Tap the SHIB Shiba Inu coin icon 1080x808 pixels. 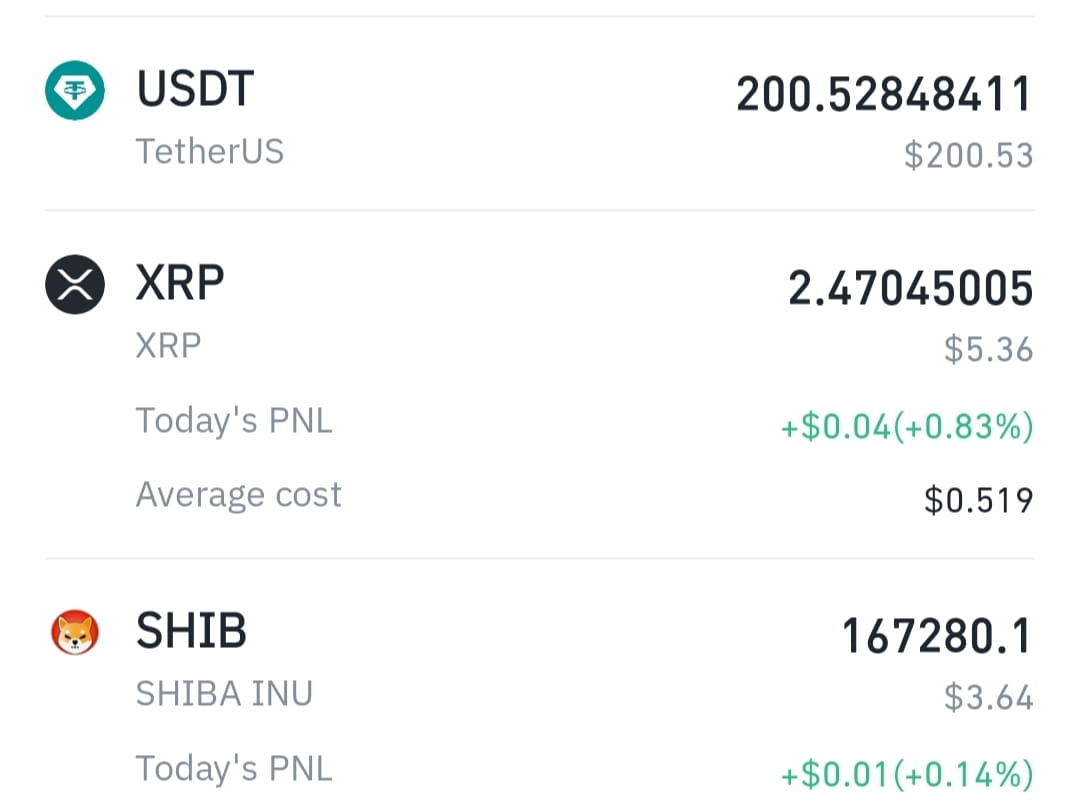pos(75,632)
